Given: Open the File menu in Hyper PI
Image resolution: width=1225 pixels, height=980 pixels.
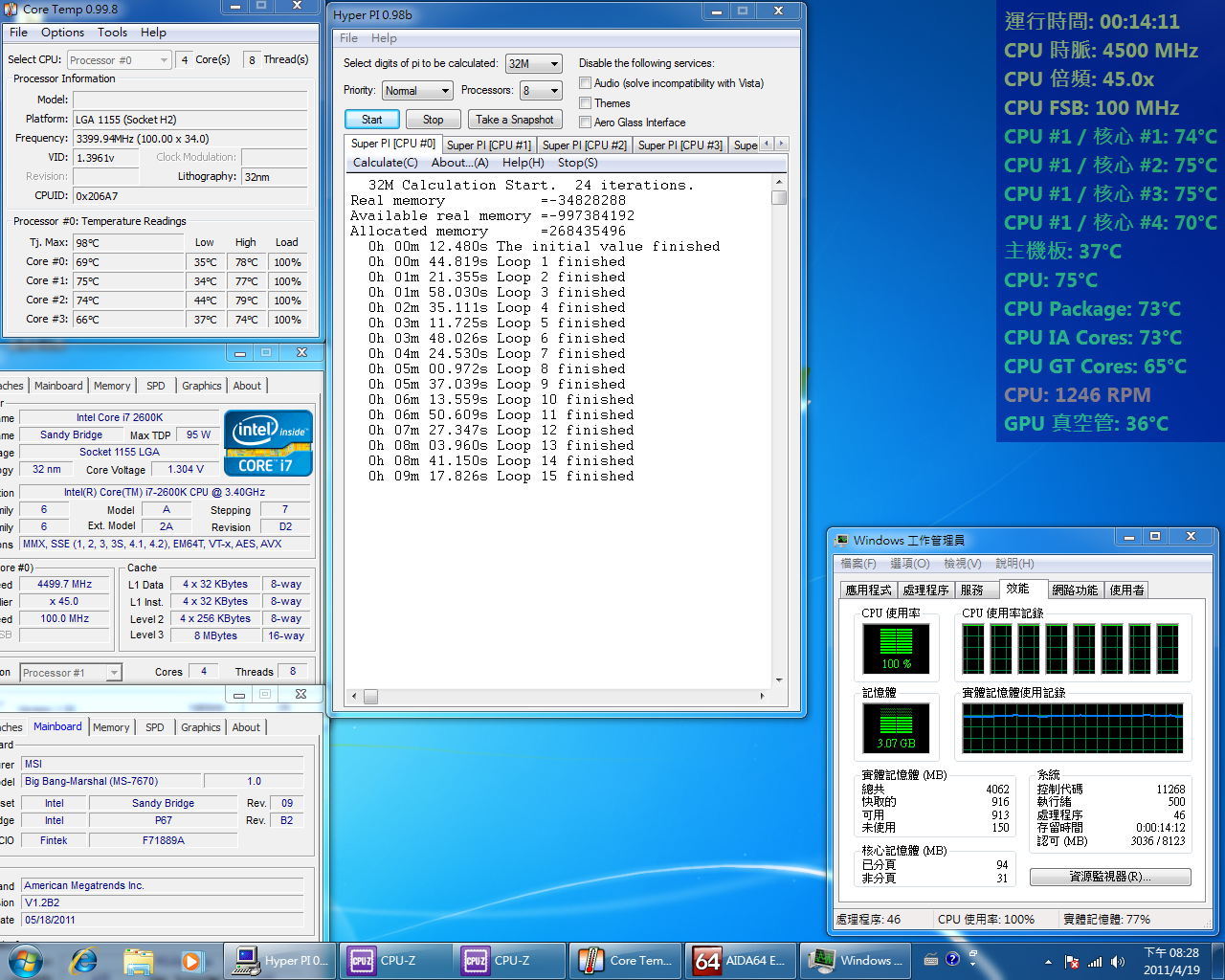Looking at the screenshot, I should pyautogui.click(x=348, y=38).
